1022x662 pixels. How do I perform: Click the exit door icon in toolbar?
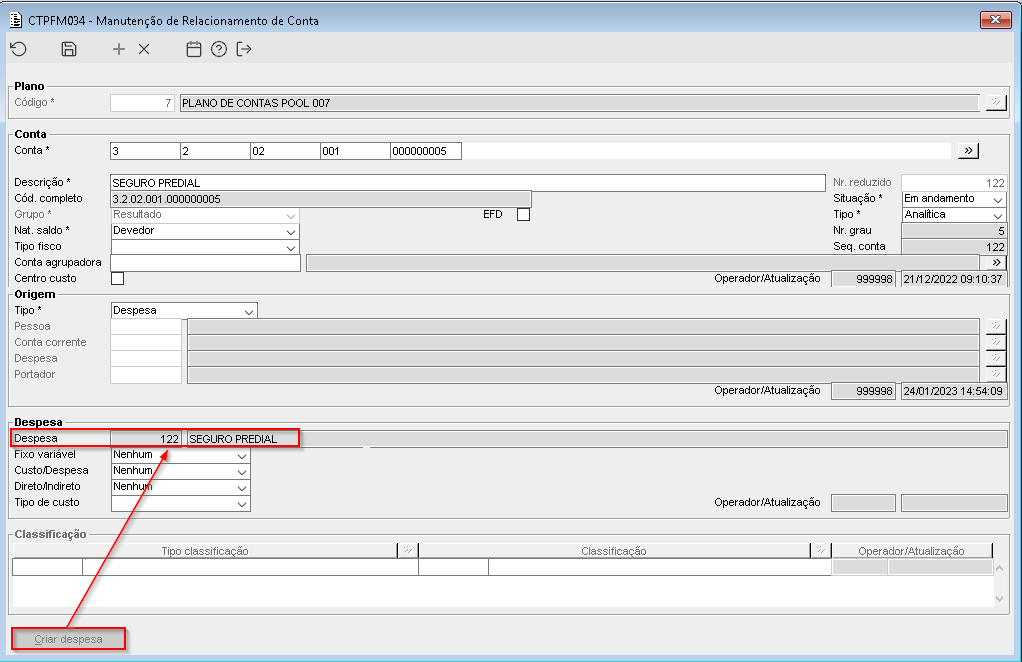pos(244,49)
